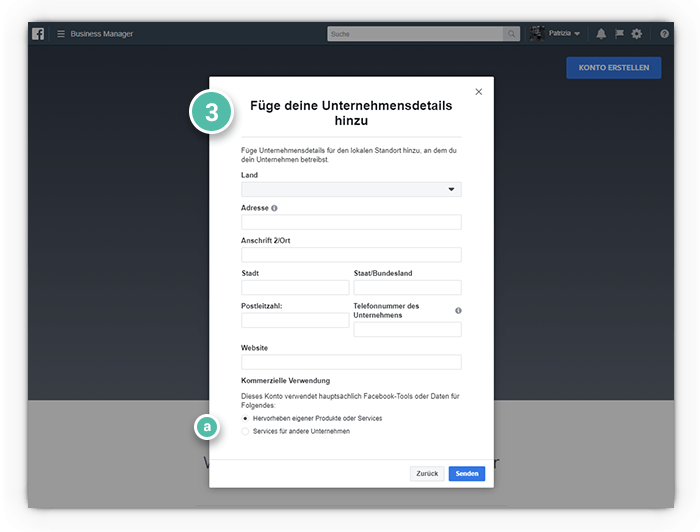700x532 pixels.
Task: Click the Konto erstellen button
Action: (x=613, y=68)
